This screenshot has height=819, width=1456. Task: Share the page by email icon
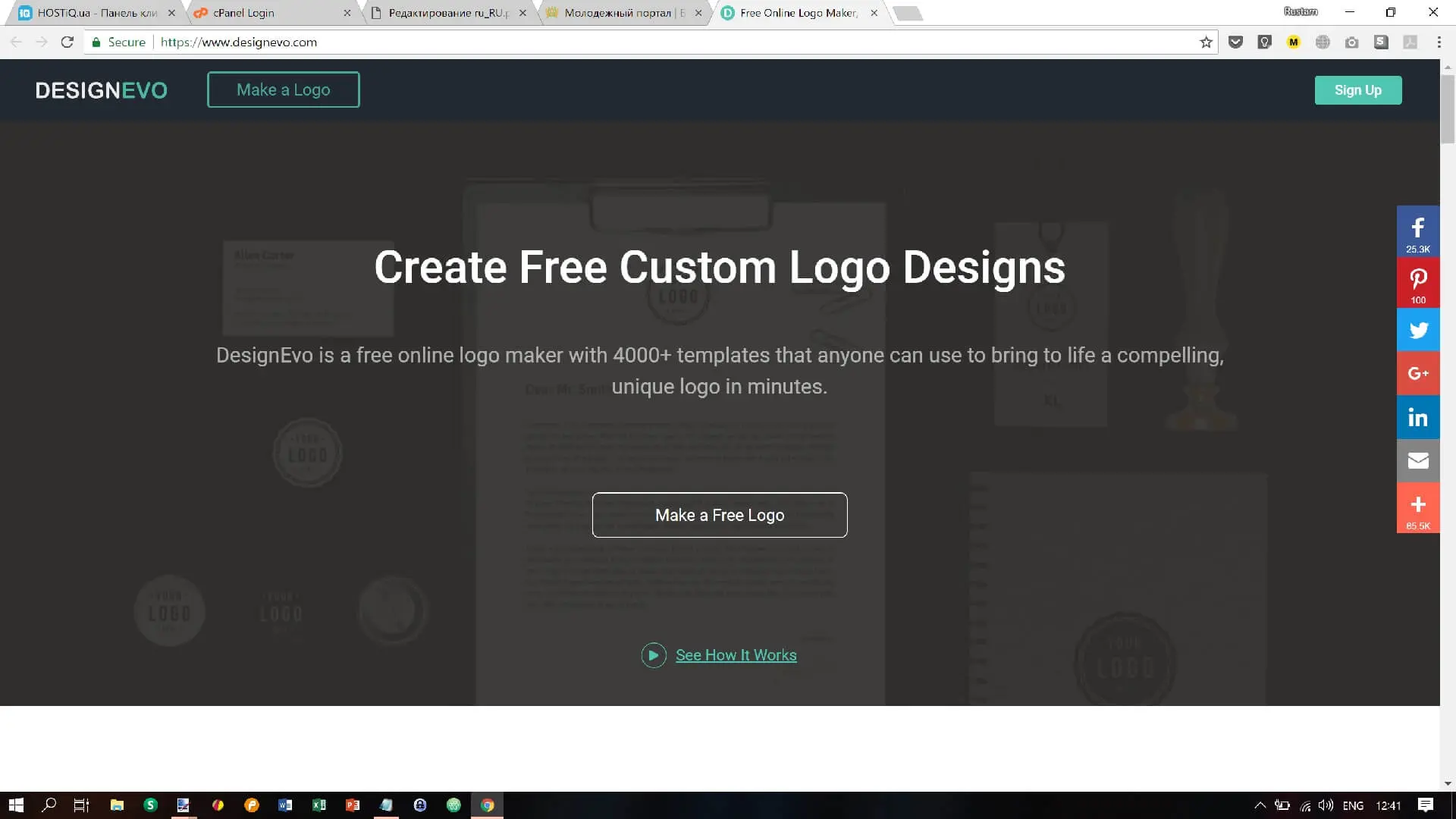[1418, 460]
